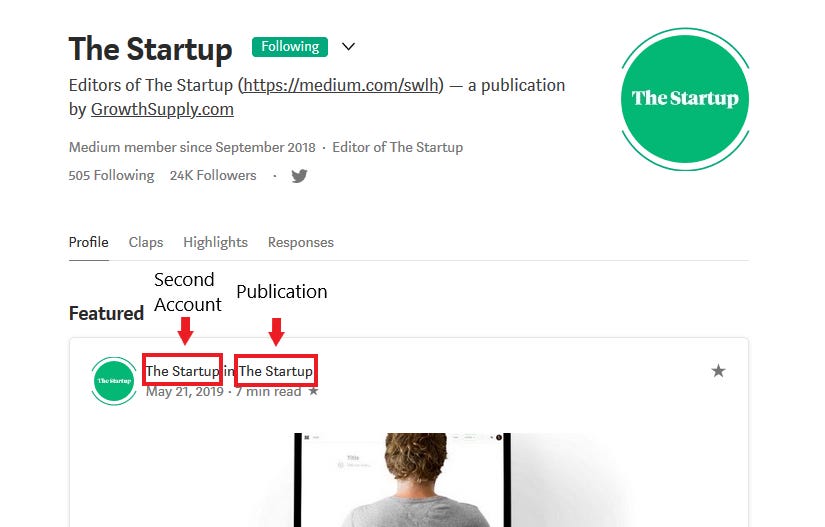View the 24K Followers list
This screenshot has width=825, height=527.
213,175
